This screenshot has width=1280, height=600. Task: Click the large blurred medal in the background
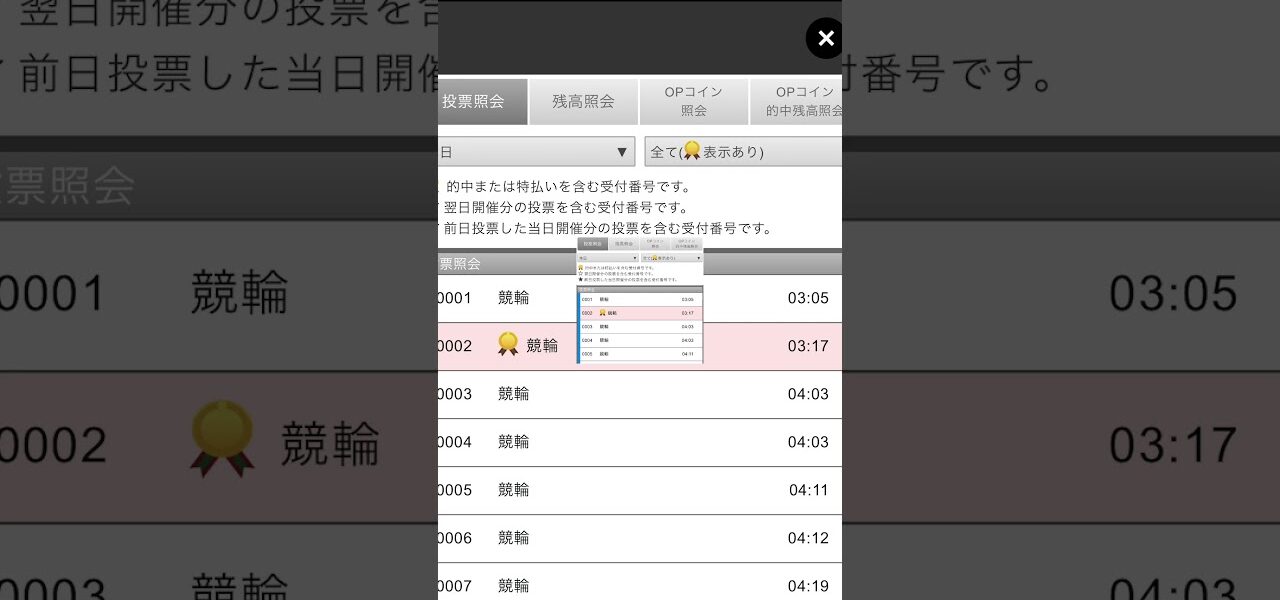tap(222, 437)
